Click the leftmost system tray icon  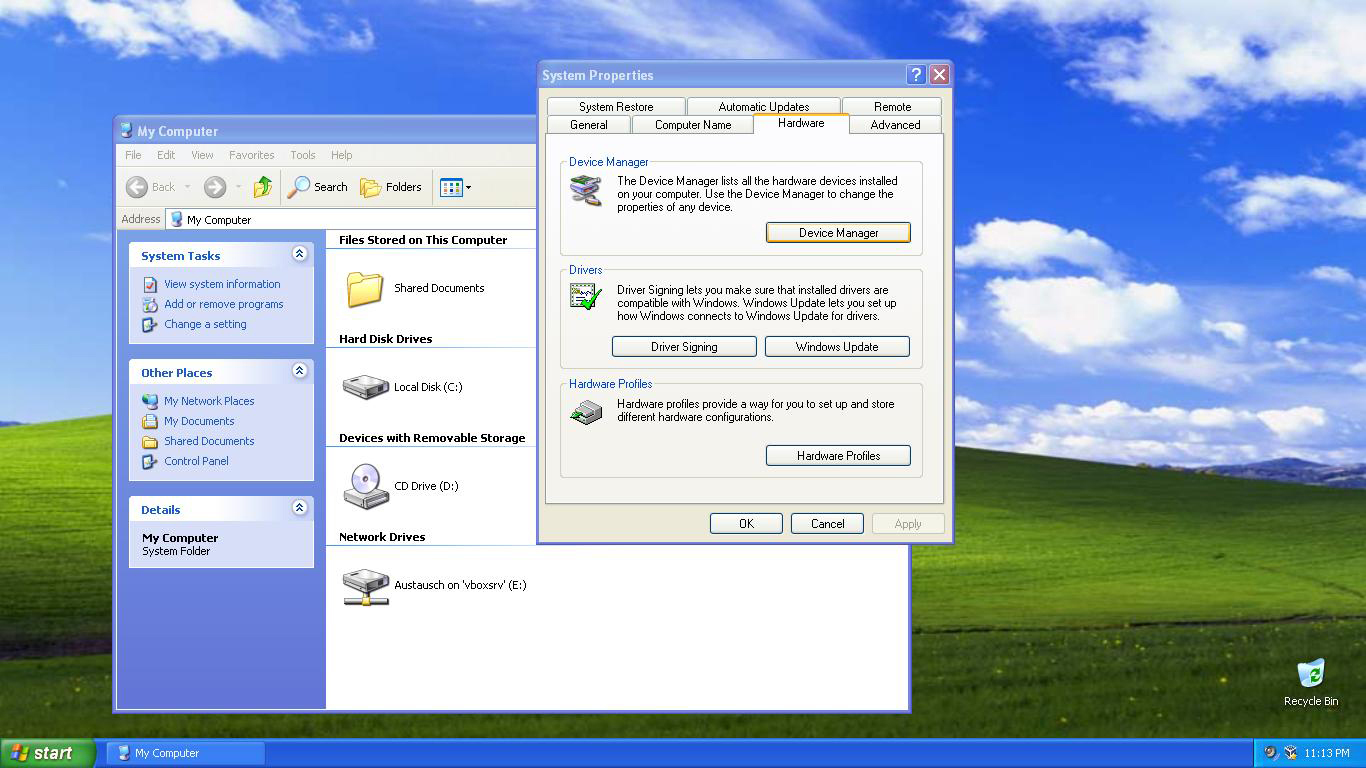tap(1271, 753)
